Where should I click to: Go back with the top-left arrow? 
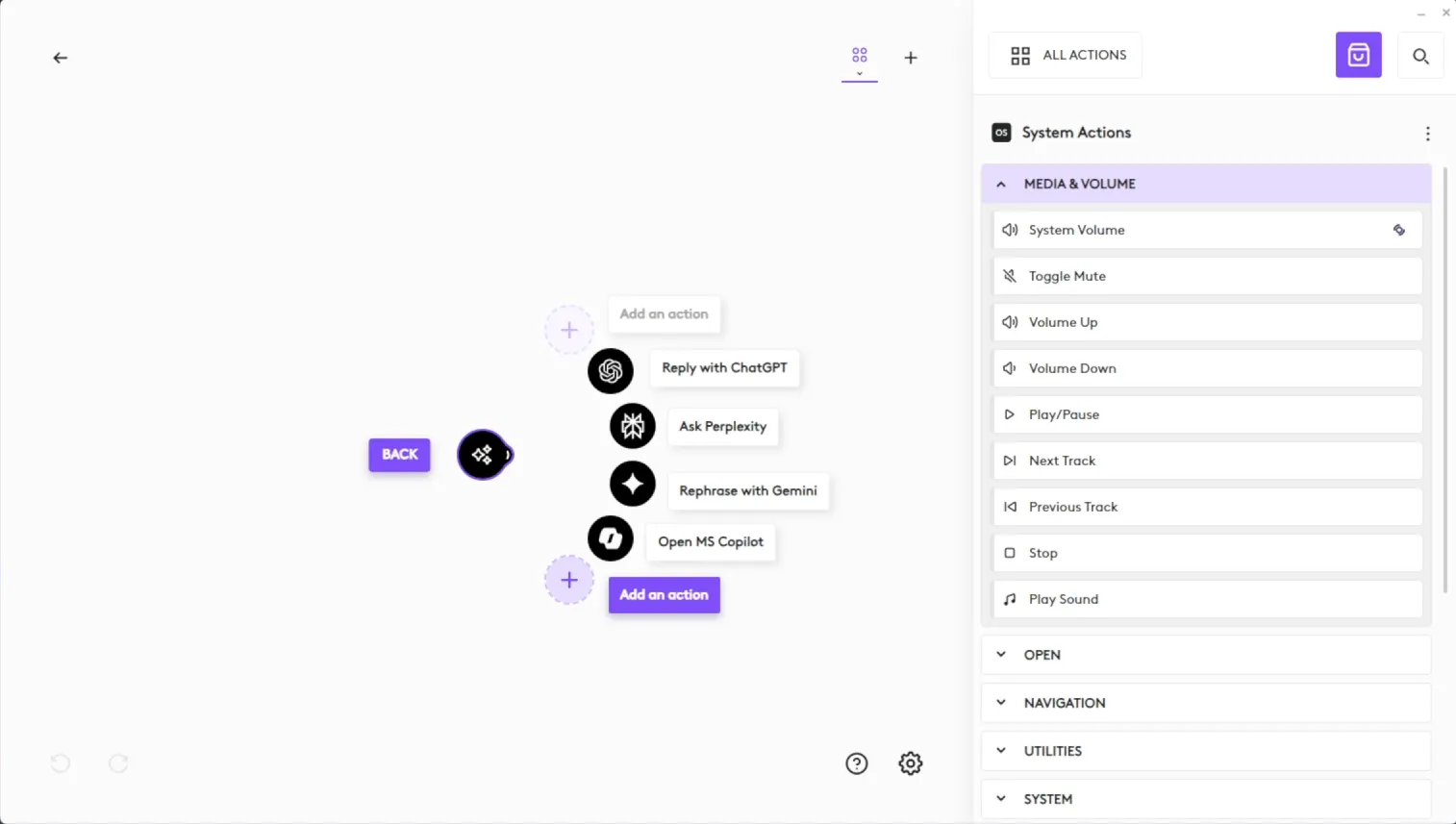60,58
